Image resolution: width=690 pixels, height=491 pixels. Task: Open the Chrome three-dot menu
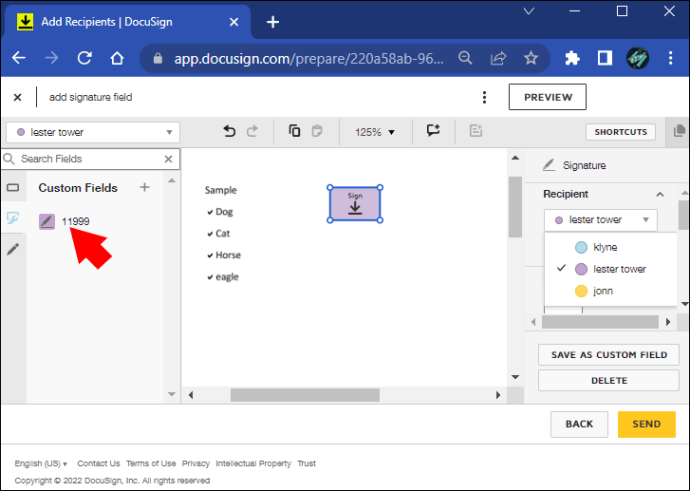pyautogui.click(x=670, y=58)
